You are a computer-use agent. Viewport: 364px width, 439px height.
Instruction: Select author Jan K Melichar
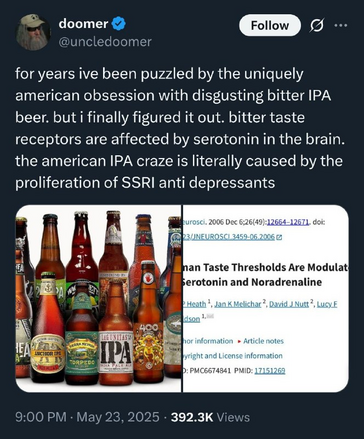click(238, 304)
